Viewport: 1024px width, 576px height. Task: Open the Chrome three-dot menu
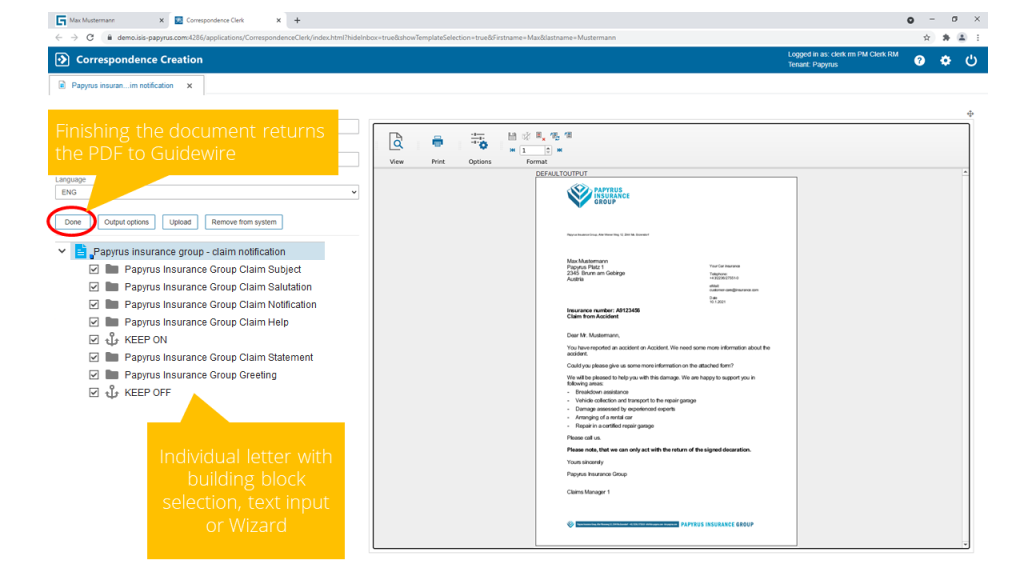coord(978,38)
